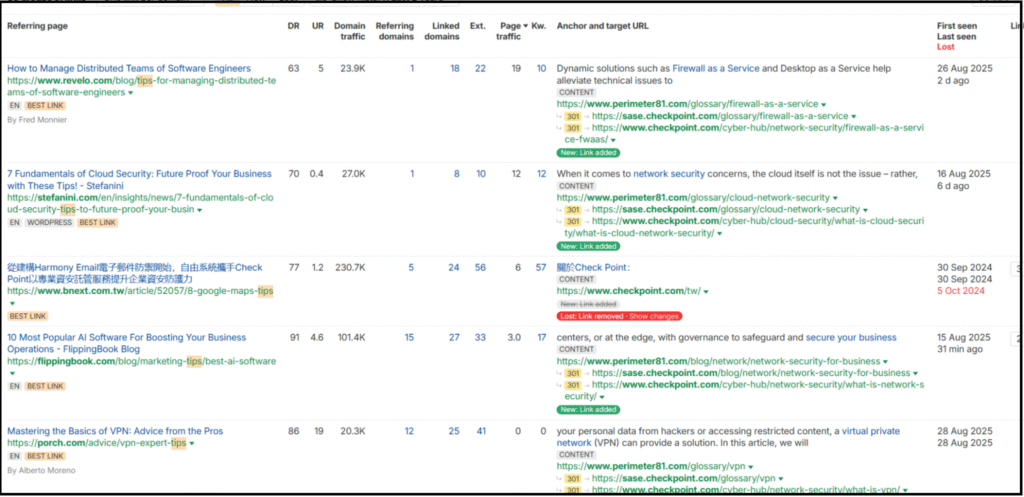Viewport: 1024px width, 497px height.
Task: Click the BEST LINK tag under the flippingbook.com URL
Action: coord(45,386)
